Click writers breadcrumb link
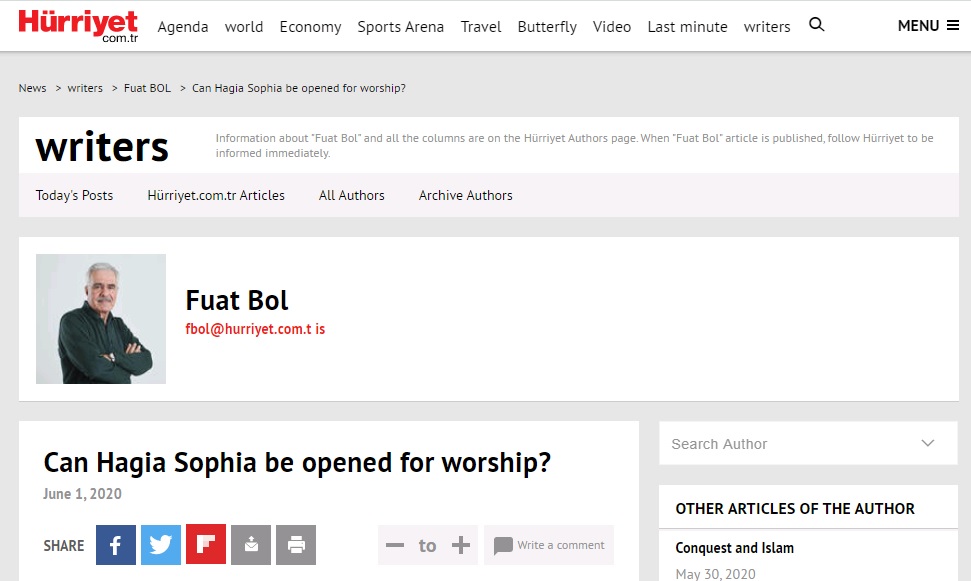The height and width of the screenshot is (581, 971). [x=85, y=88]
